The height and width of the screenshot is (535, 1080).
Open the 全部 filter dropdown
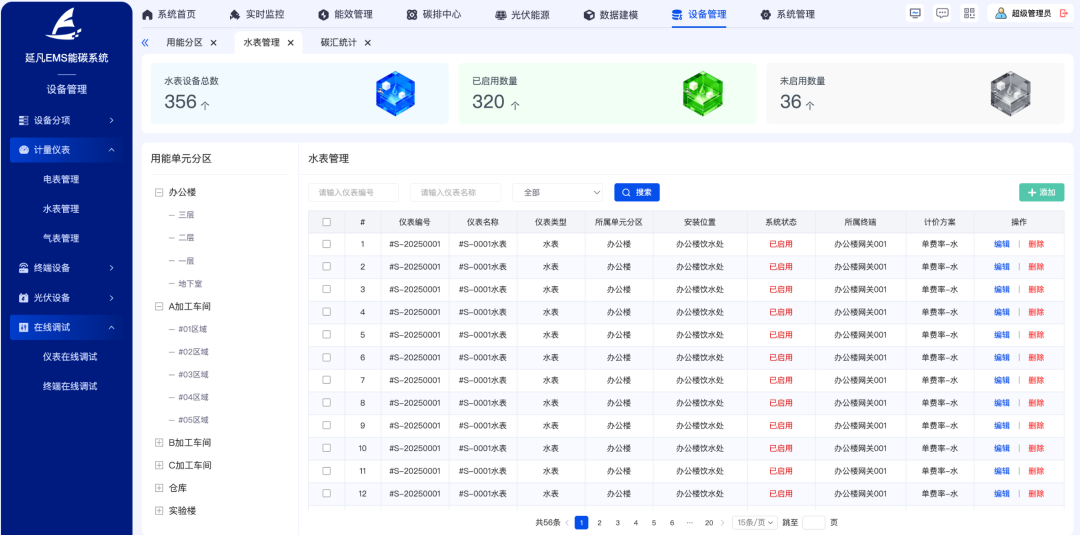click(557, 192)
